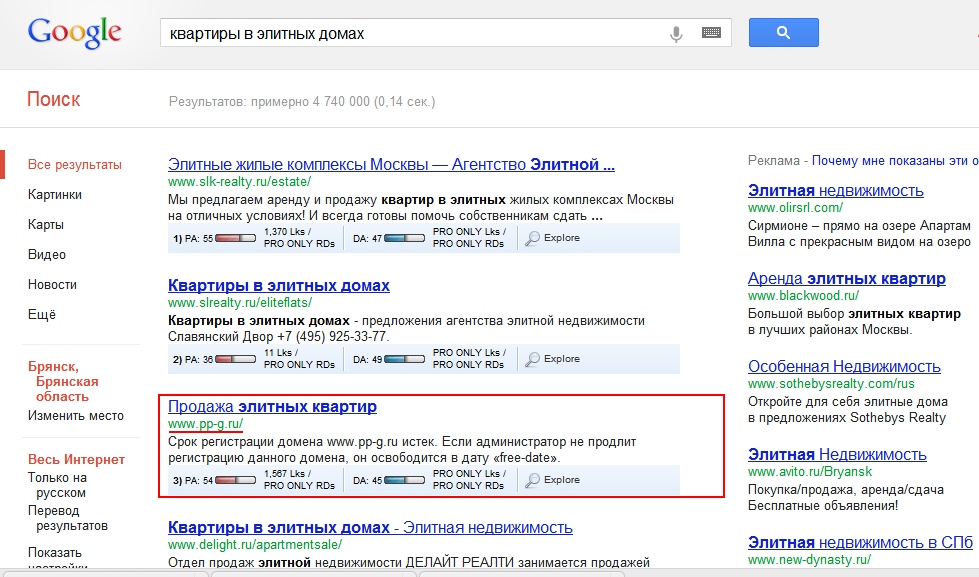This screenshot has height=577, width=979.
Task: Click www.blackwood.ru/ ad URL
Action: coord(804,295)
